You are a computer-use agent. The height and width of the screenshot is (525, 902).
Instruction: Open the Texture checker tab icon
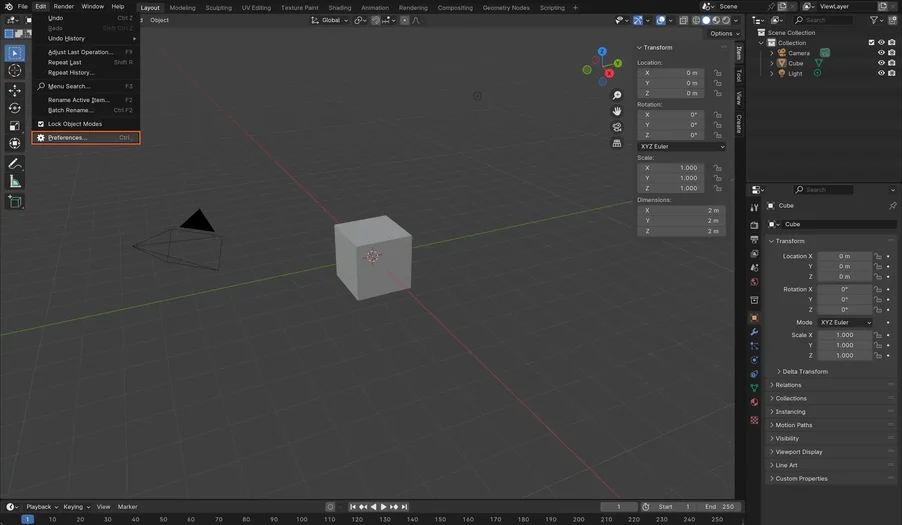pyautogui.click(x=754, y=420)
